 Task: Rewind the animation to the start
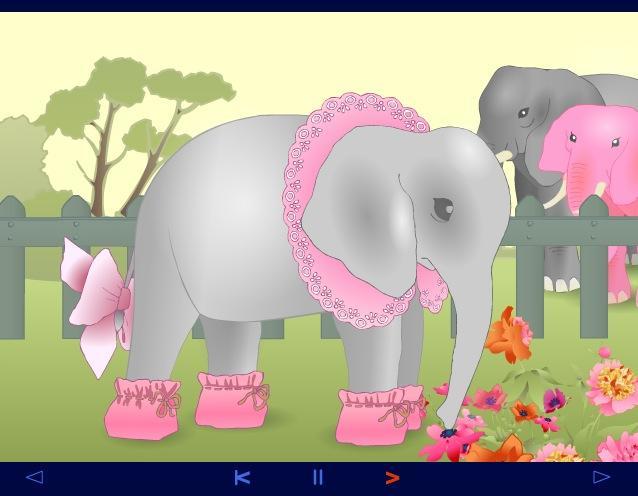tap(241, 478)
